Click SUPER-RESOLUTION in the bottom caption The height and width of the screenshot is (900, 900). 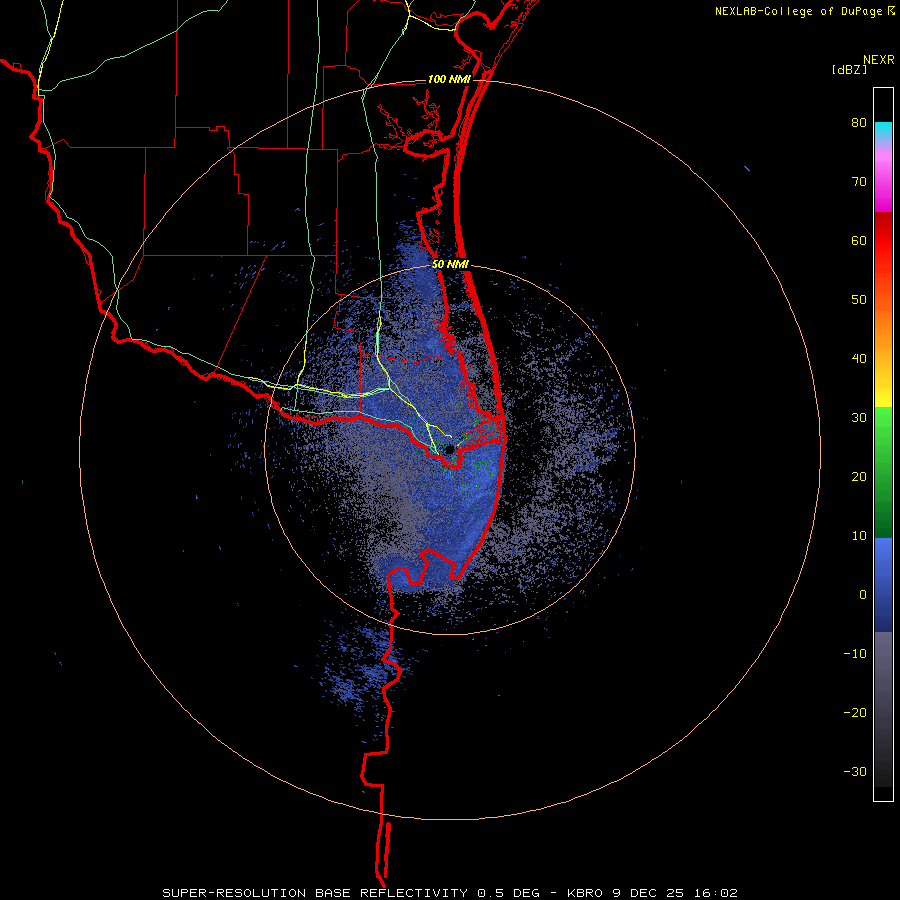[234, 893]
